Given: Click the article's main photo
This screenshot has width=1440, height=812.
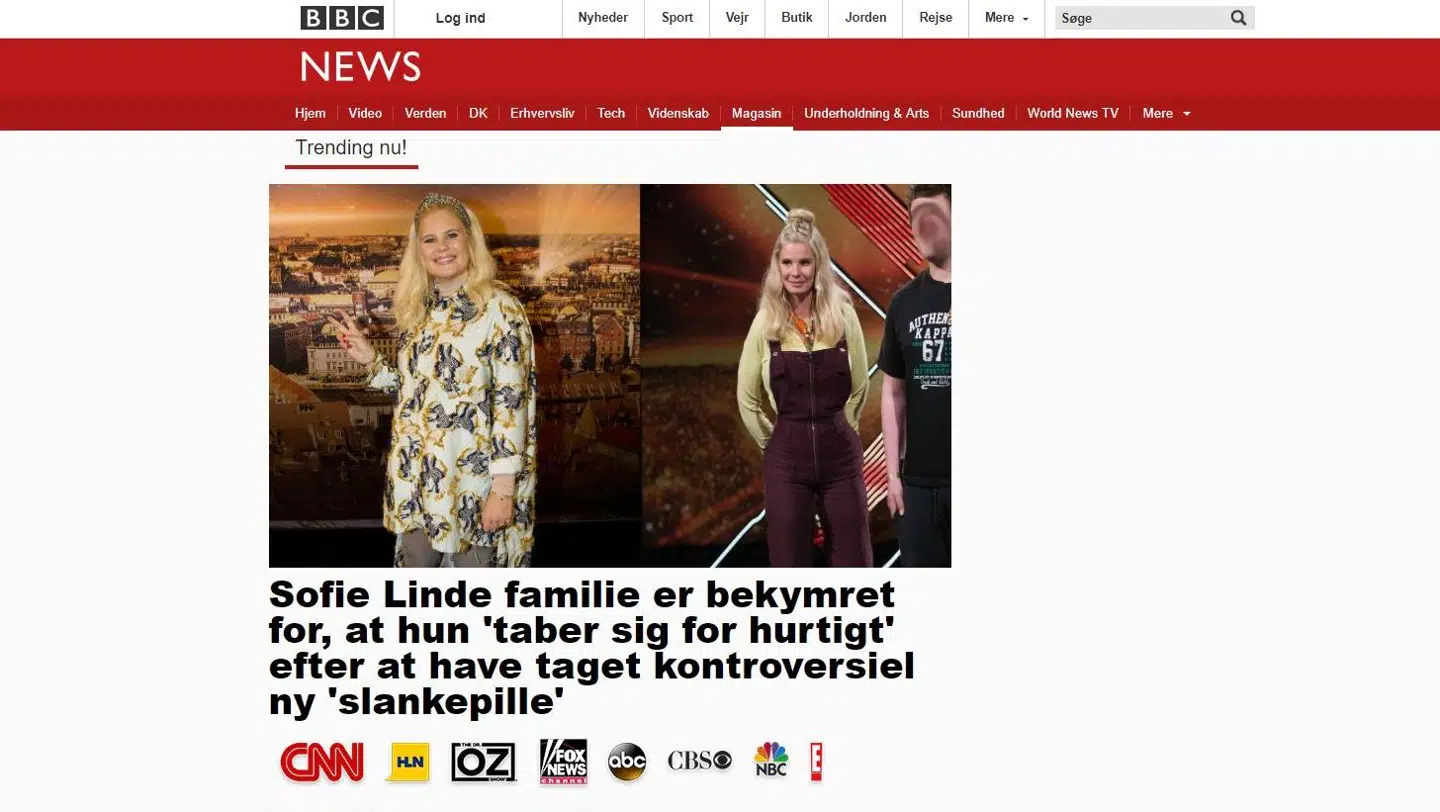Looking at the screenshot, I should pyautogui.click(x=610, y=375).
